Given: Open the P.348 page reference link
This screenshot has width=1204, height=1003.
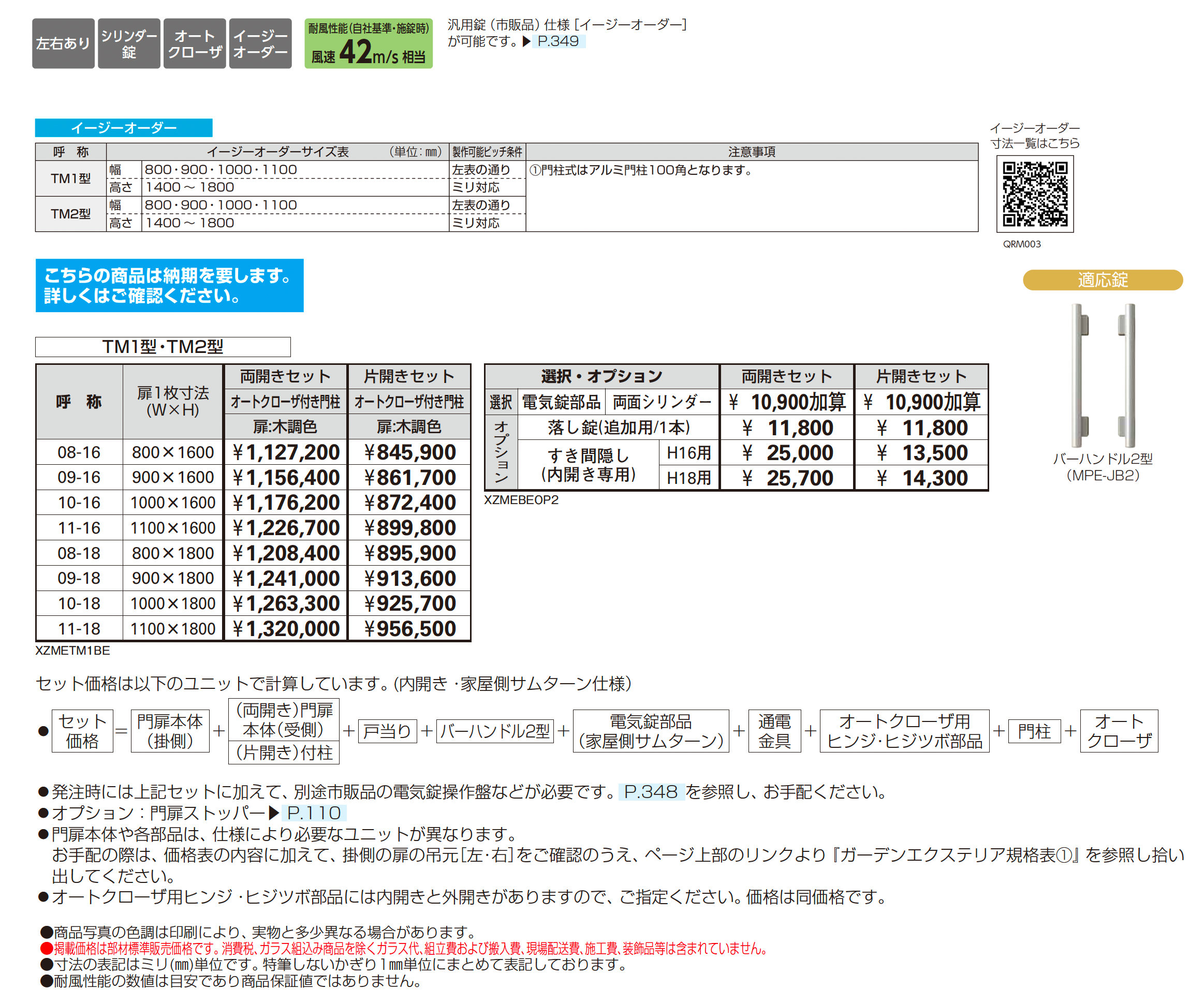Looking at the screenshot, I should coord(651,791).
